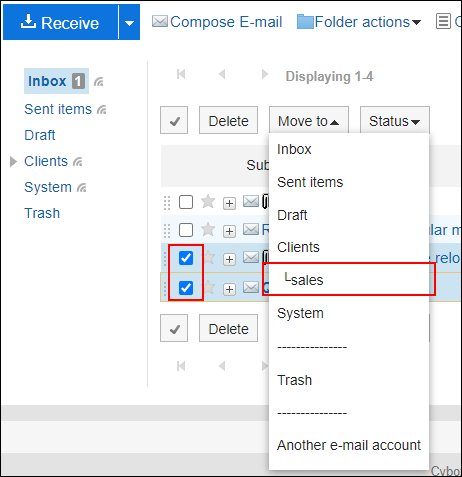The image size is (462, 477).
Task: Click drag handle of first e-mail row
Action: (167, 203)
